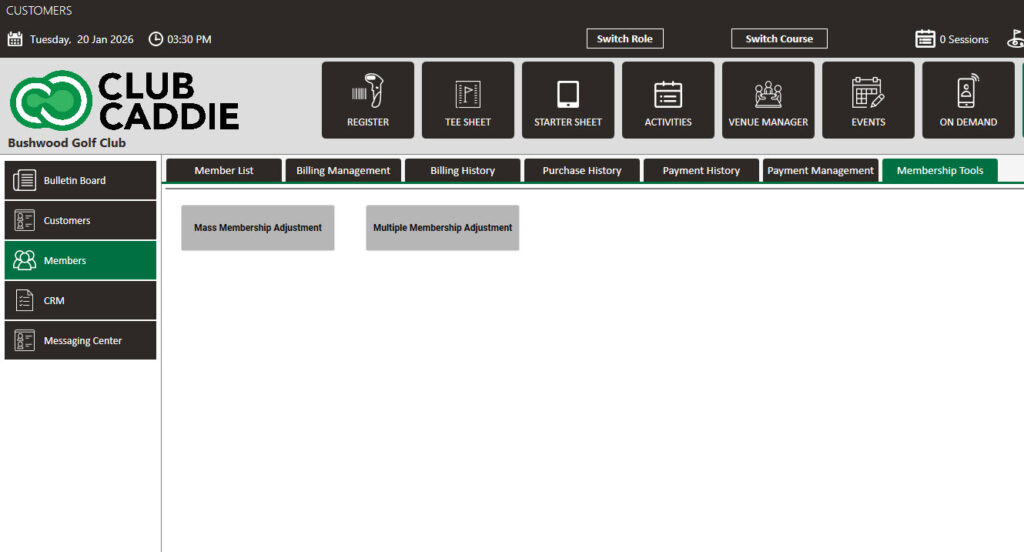Open the Payment Management tab

tap(820, 171)
